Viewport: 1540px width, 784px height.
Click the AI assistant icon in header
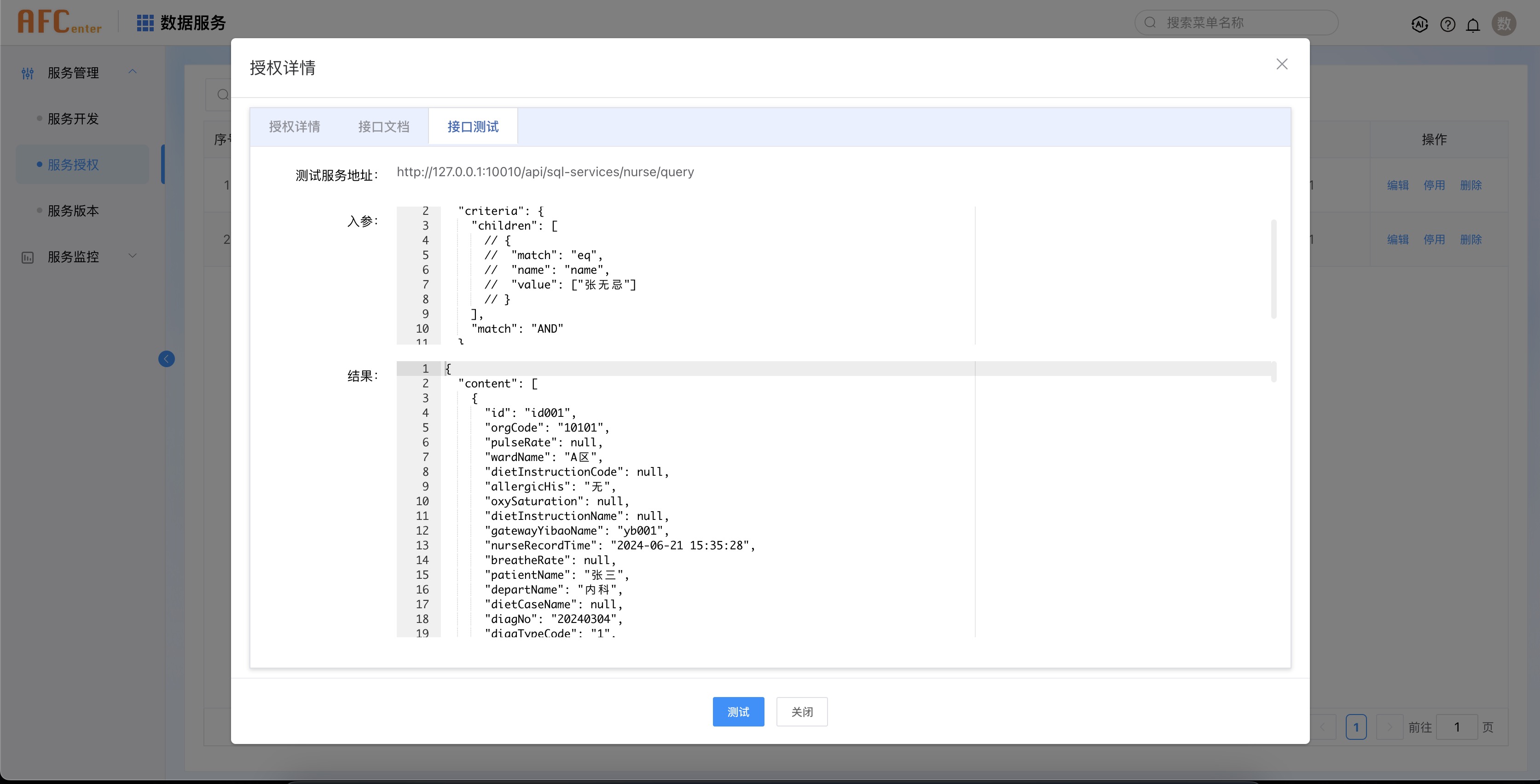coord(1419,24)
